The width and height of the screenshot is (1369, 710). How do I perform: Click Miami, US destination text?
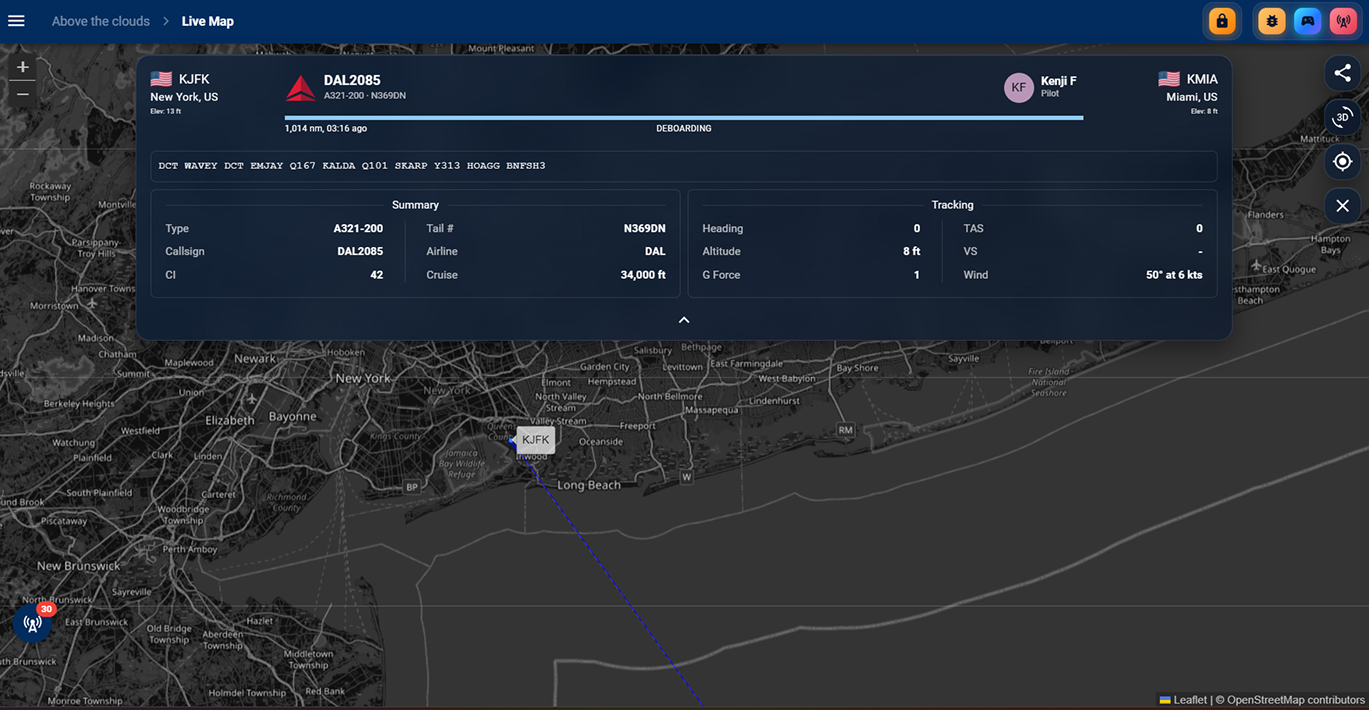(1192, 98)
